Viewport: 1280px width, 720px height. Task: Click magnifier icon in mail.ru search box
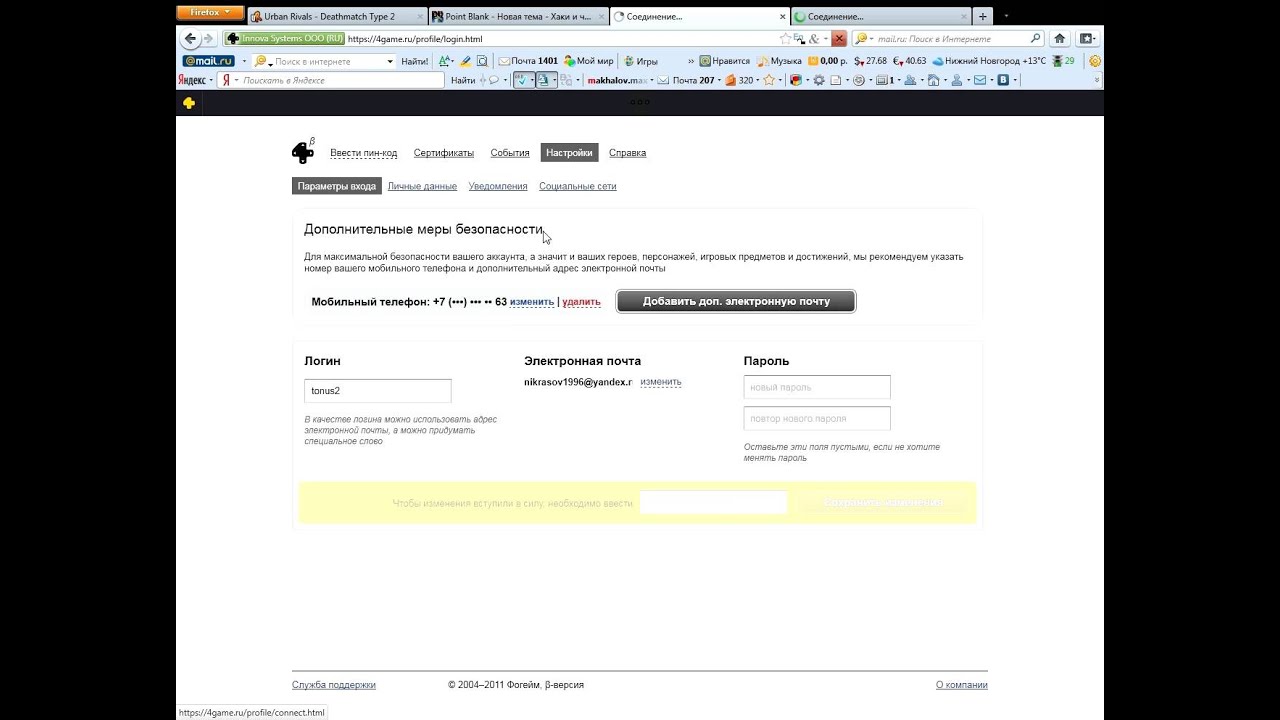[x=1035, y=38]
